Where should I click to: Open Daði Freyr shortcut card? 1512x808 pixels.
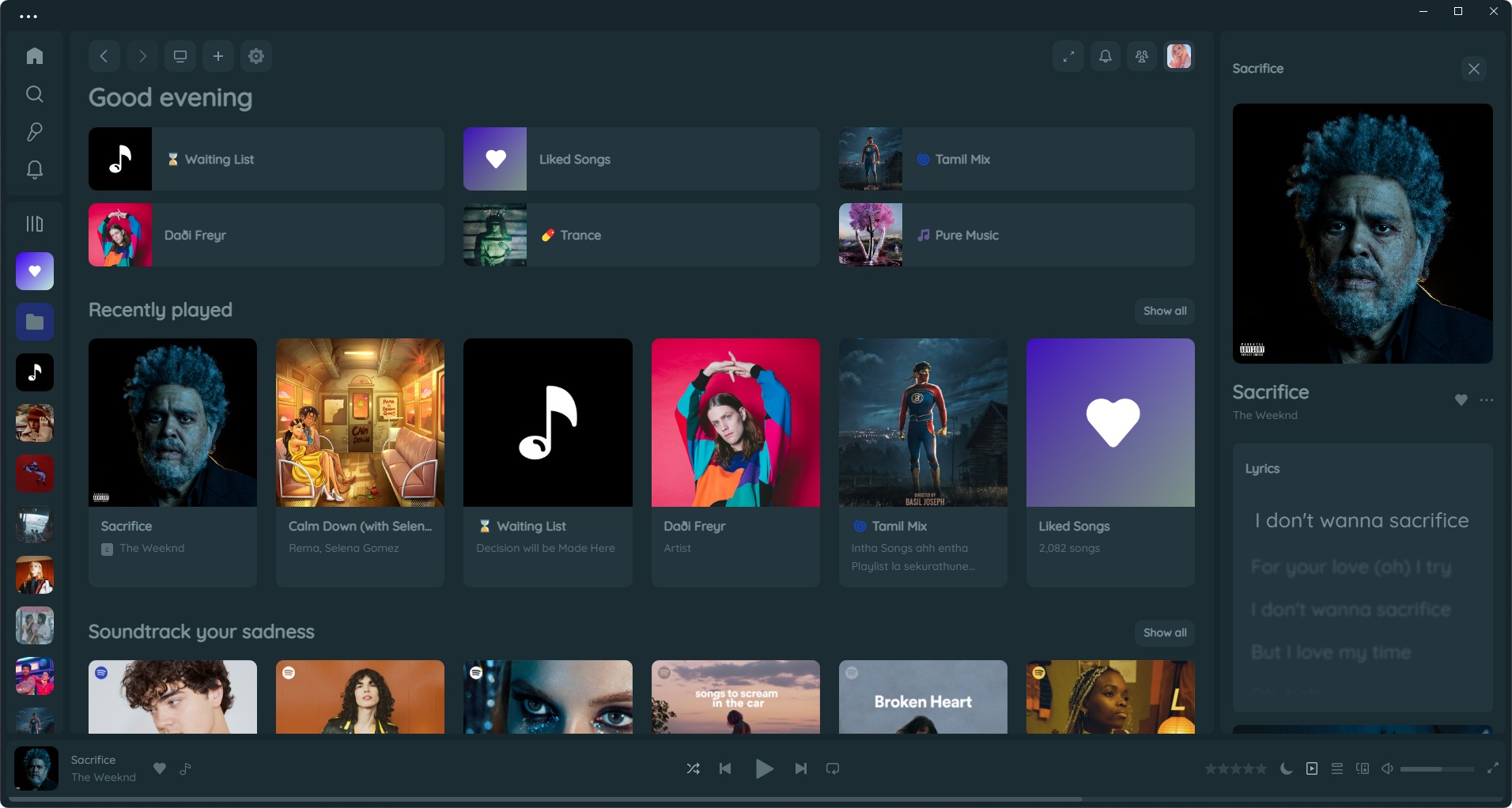click(x=266, y=235)
